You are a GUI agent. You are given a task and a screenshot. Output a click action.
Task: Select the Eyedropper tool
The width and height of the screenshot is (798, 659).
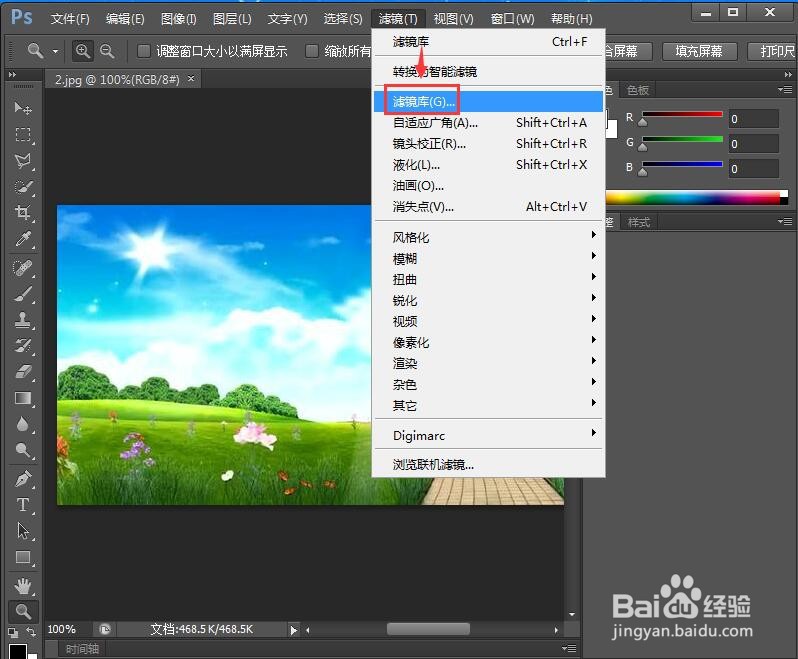pos(22,239)
